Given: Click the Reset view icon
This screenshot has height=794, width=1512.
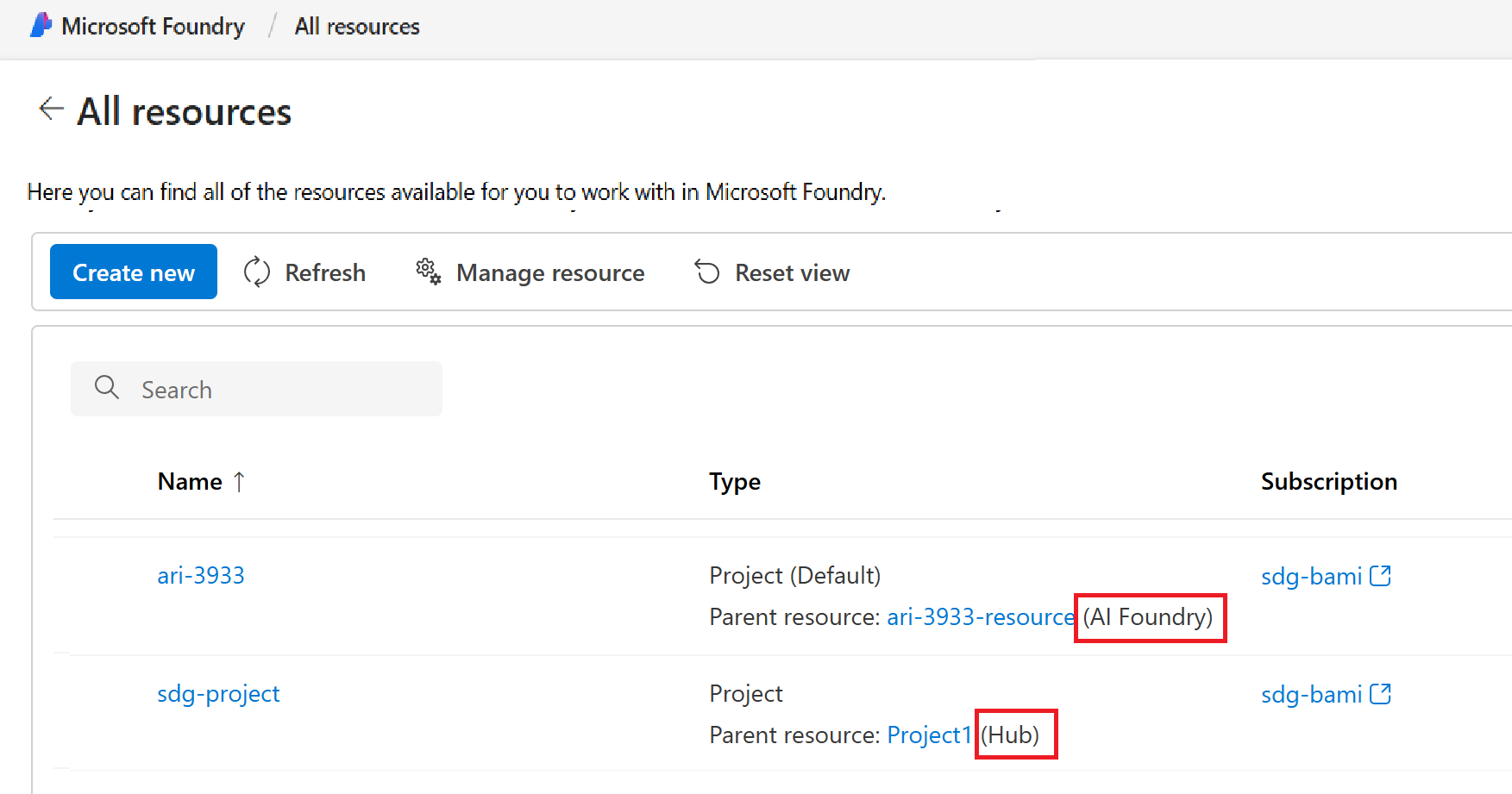Looking at the screenshot, I should pos(706,272).
